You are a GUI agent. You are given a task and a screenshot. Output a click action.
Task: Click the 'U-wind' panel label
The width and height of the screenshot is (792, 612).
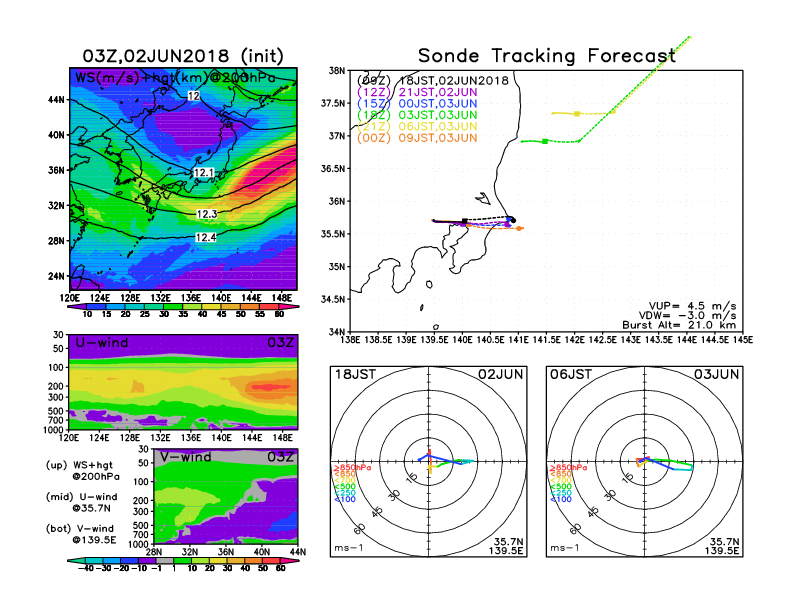pyautogui.click(x=102, y=343)
